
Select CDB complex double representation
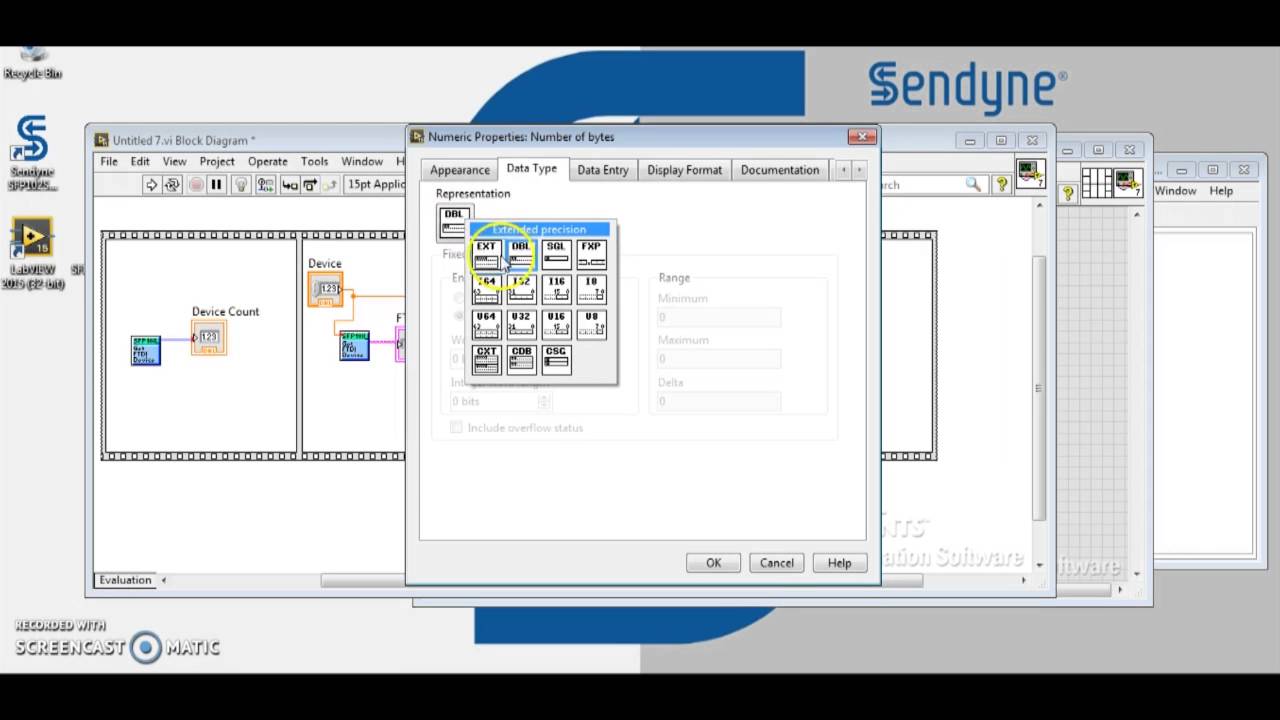[x=521, y=359]
